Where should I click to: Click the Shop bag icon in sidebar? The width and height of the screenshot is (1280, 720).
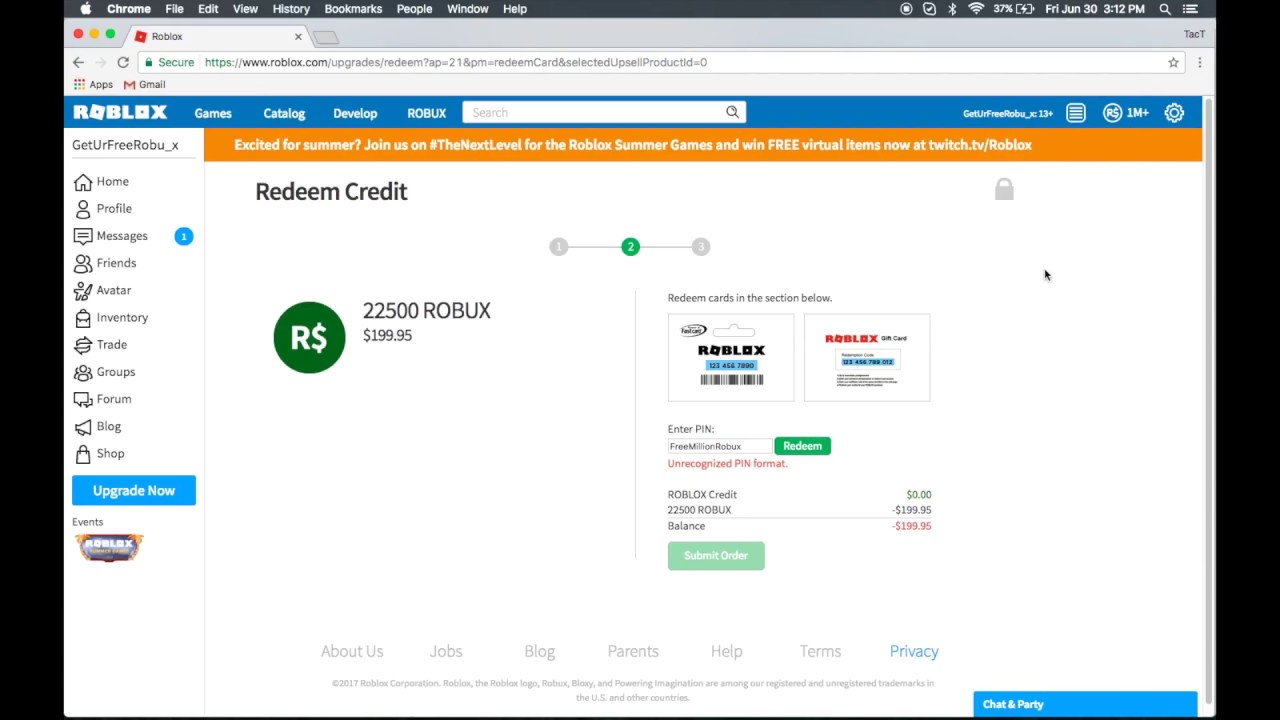pos(83,454)
